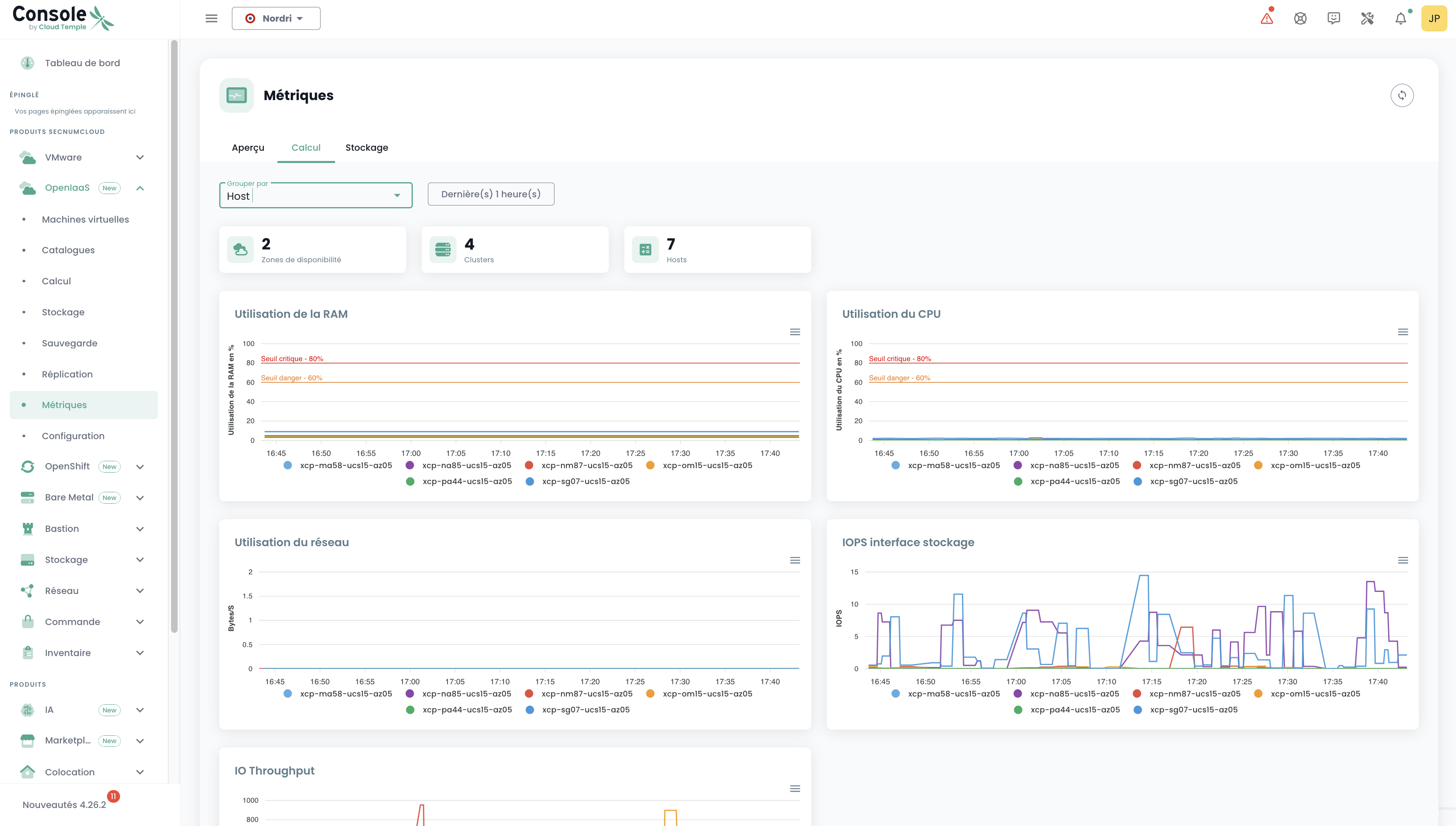Screen dimensions: 1456x826
Task: Toggle xcp-na85-ucs15-az05 series in RAM legend
Action: pyautogui.click(x=466, y=465)
